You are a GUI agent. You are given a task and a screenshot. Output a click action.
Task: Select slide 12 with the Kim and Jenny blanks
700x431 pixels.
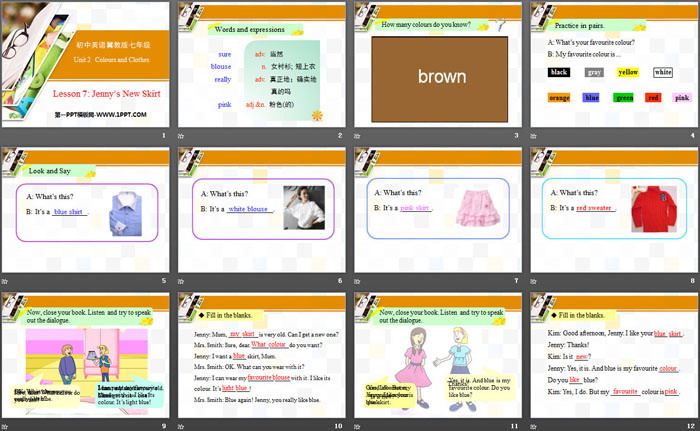614,356
